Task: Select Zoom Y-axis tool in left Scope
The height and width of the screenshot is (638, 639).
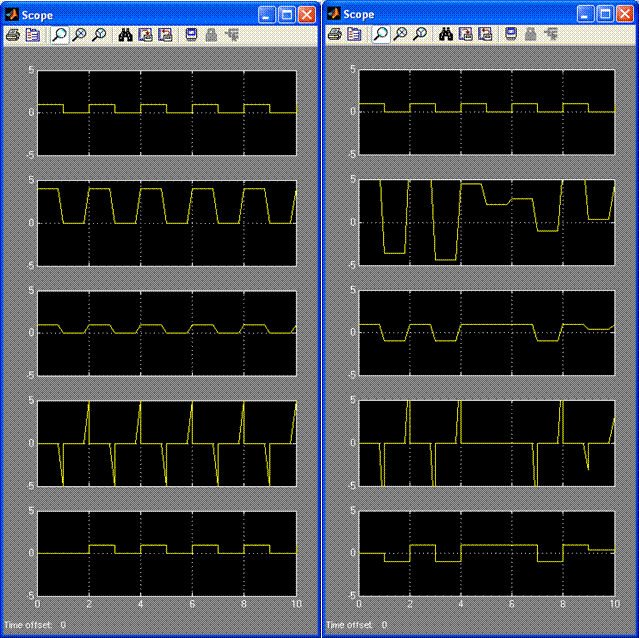Action: tap(99, 35)
